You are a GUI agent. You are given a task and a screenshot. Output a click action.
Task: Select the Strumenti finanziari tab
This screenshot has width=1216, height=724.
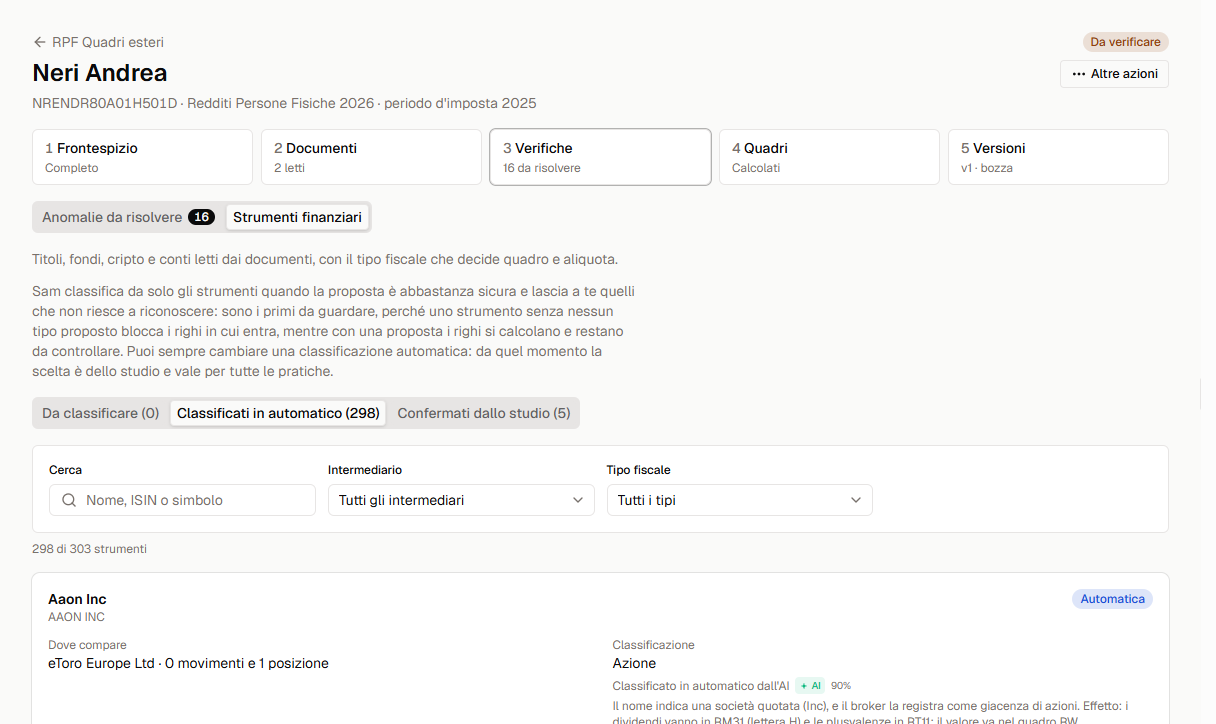(x=297, y=217)
